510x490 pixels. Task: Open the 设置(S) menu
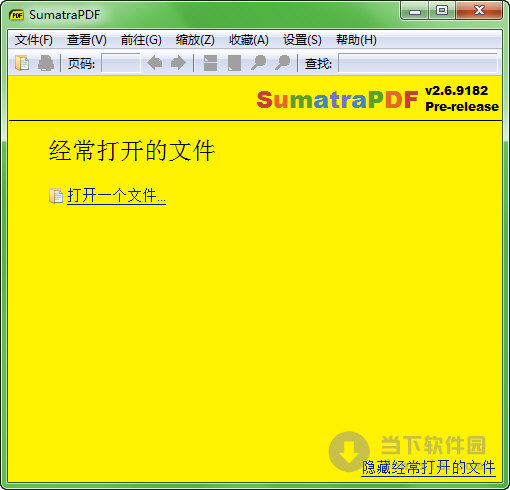(302, 40)
